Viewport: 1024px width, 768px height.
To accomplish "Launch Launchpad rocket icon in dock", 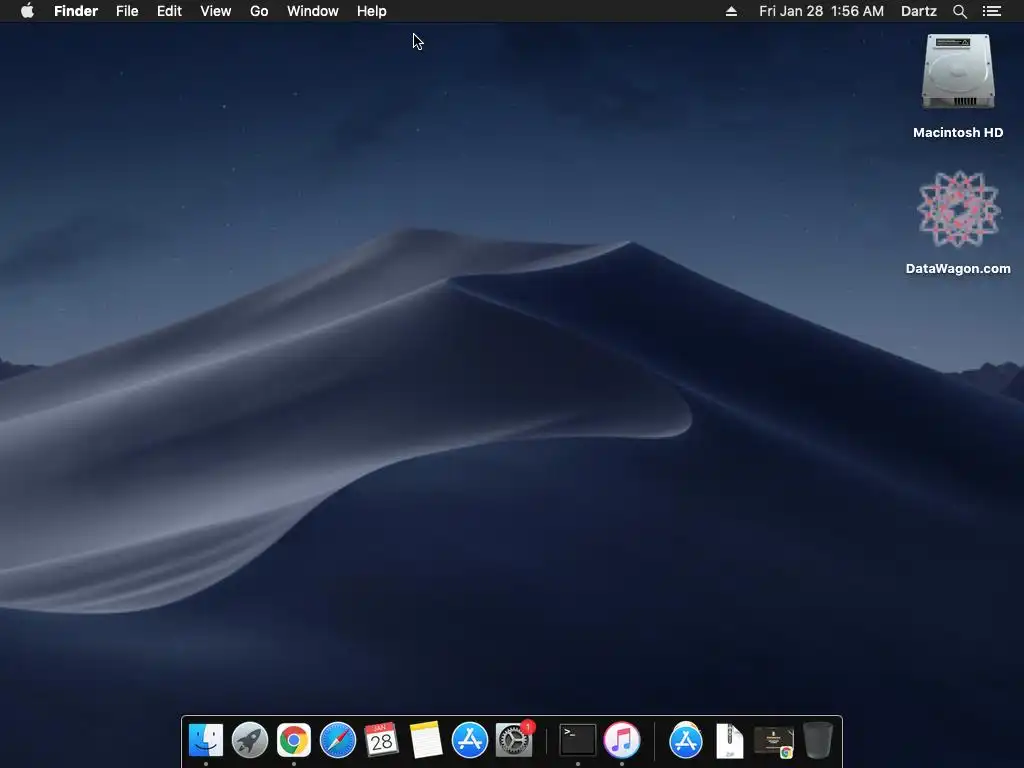I will click(249, 741).
